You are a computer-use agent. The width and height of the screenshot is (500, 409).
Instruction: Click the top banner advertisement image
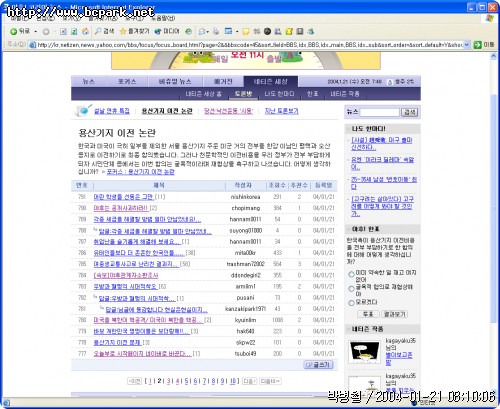click(246, 60)
